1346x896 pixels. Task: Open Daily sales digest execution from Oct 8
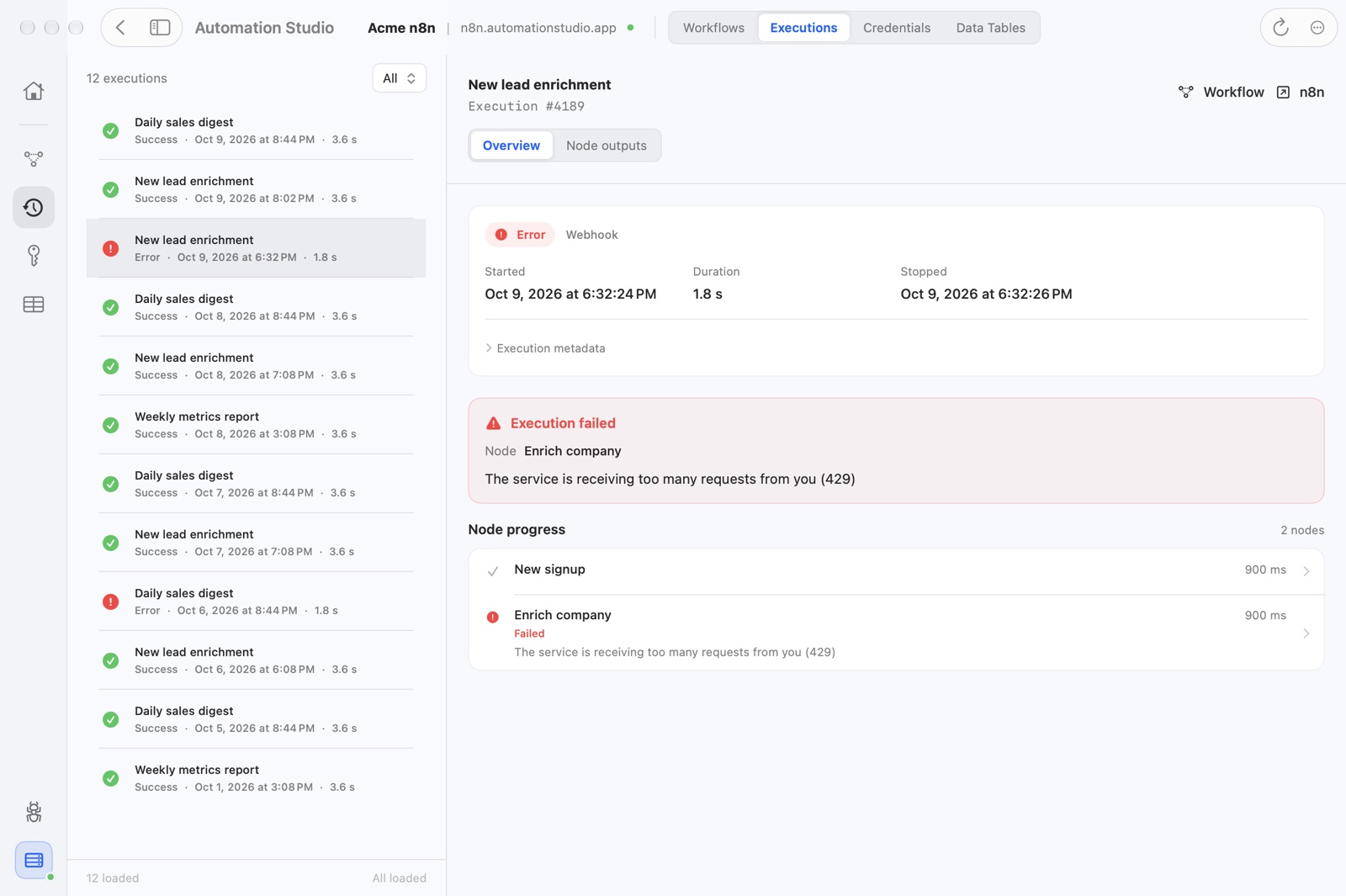pos(256,307)
